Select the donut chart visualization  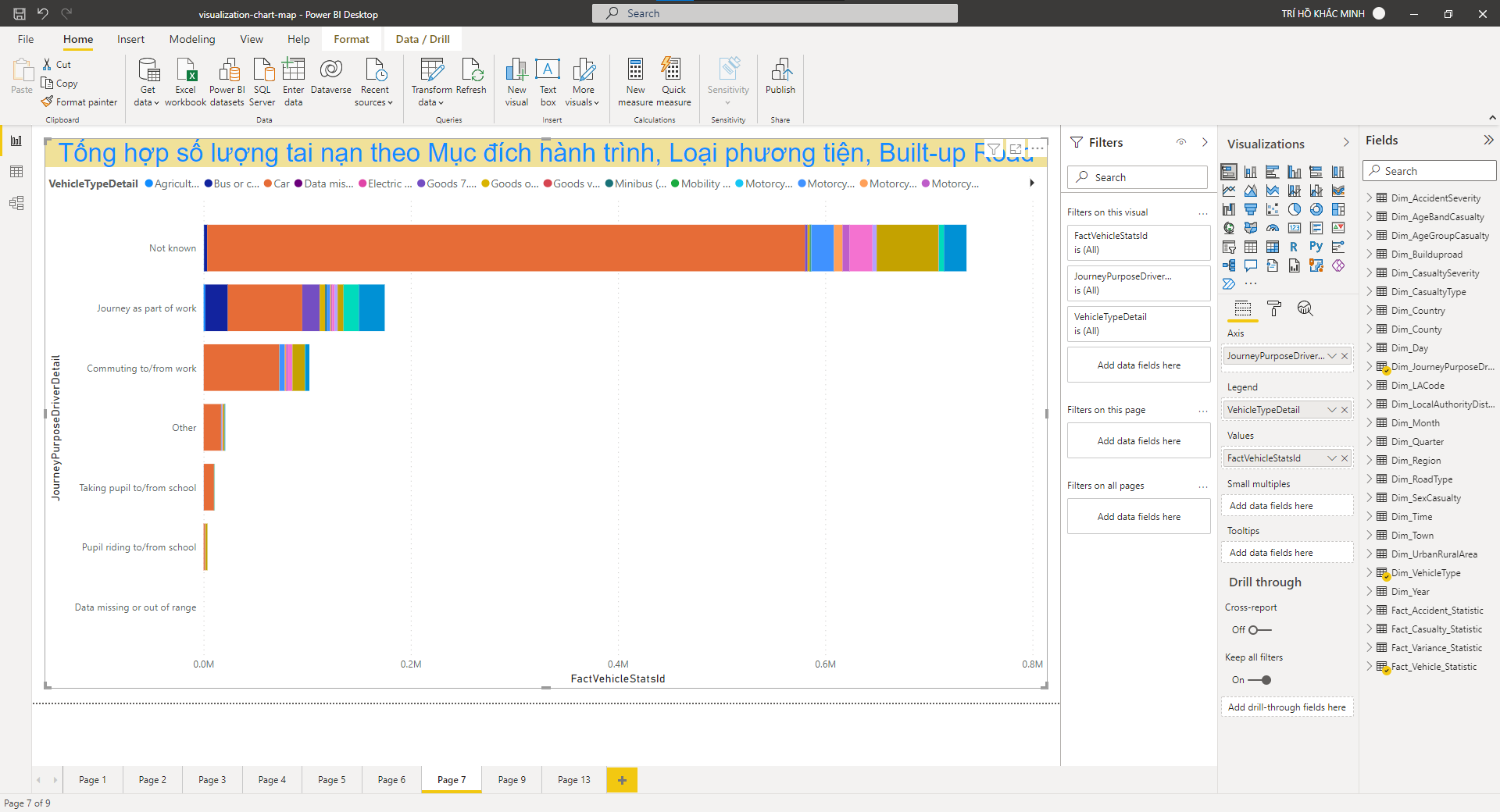coord(1316,209)
